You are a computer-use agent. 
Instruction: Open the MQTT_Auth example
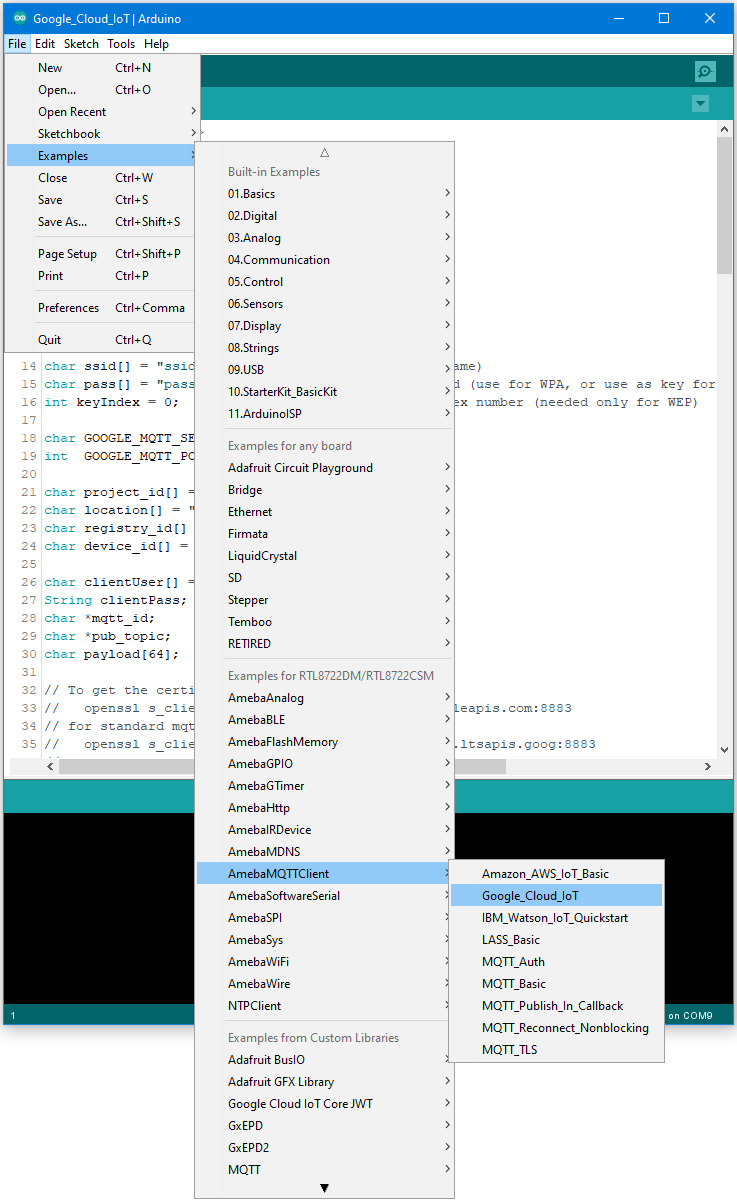tap(556, 962)
